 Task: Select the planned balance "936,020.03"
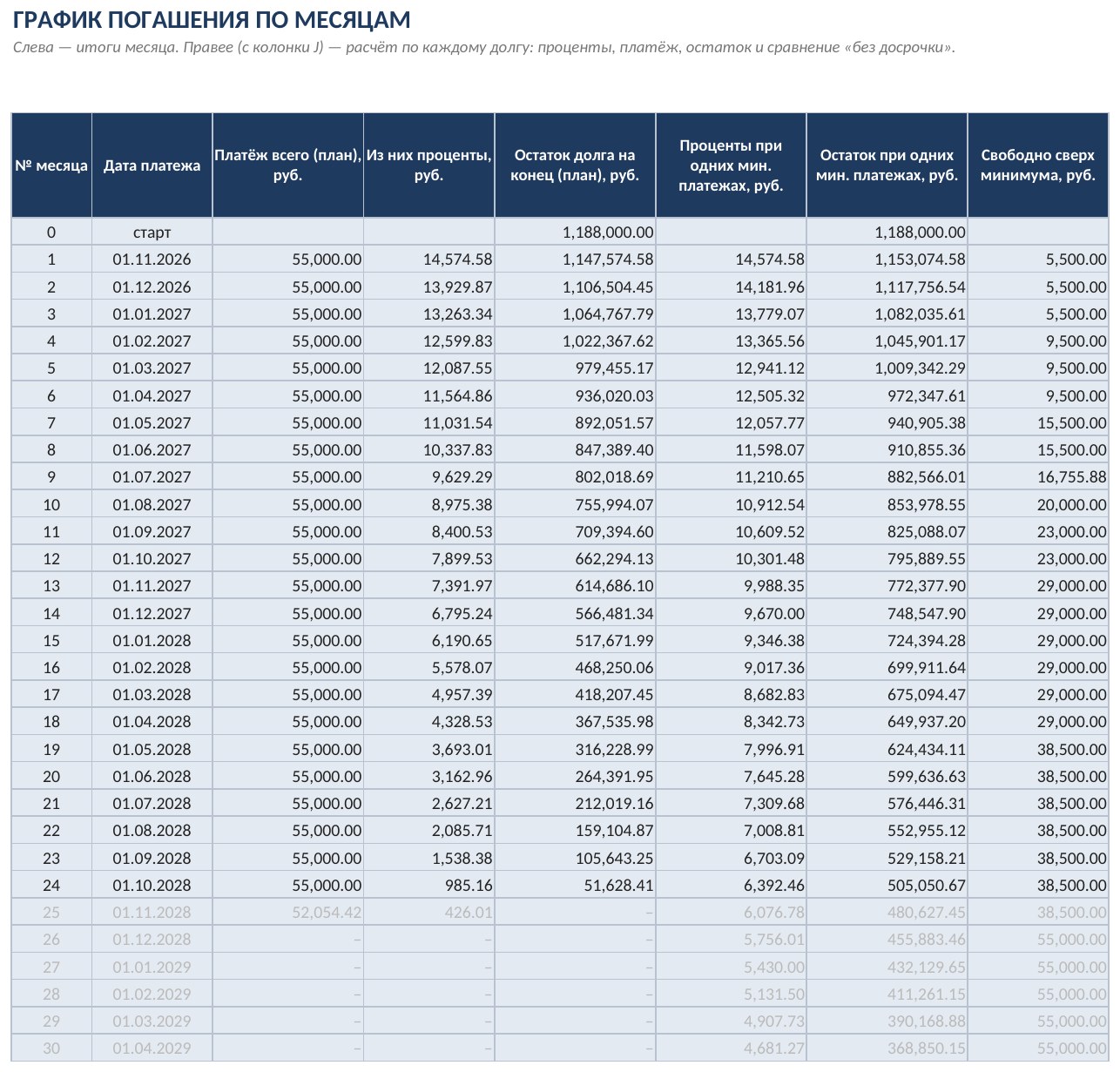575,395
